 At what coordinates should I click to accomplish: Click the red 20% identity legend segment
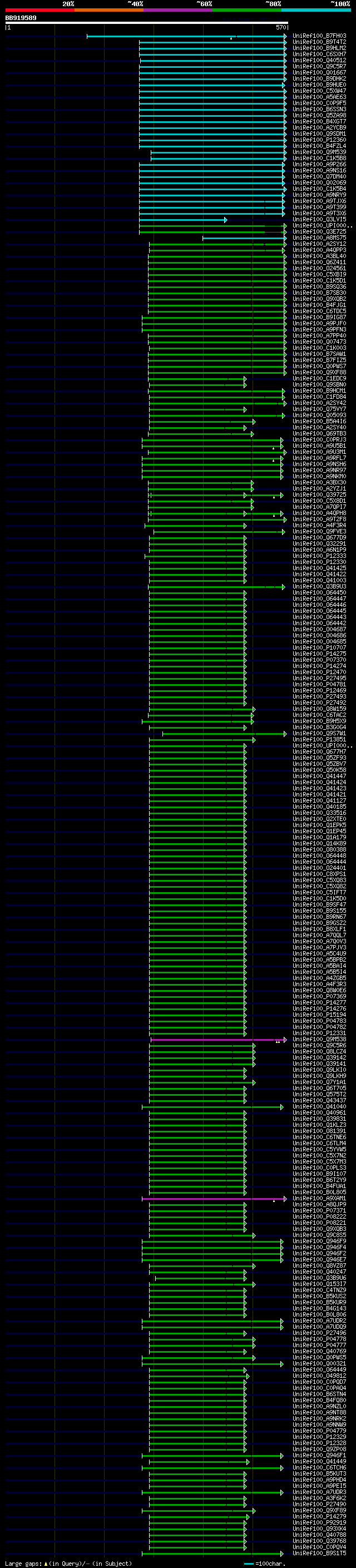pyautogui.click(x=39, y=10)
